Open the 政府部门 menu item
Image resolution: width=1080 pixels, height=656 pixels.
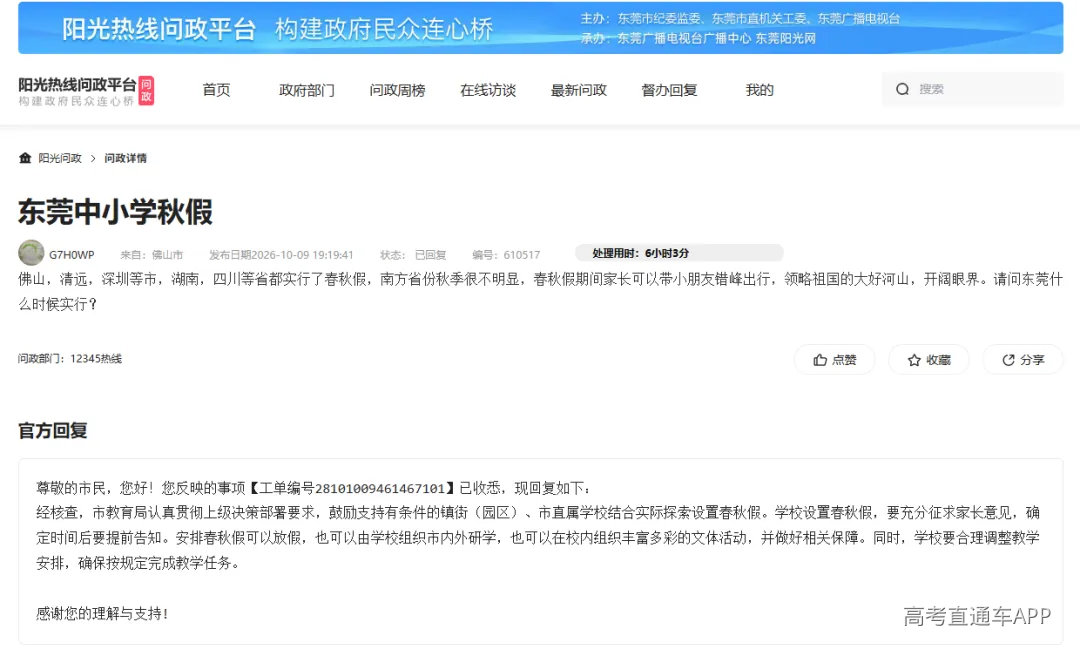coord(307,90)
